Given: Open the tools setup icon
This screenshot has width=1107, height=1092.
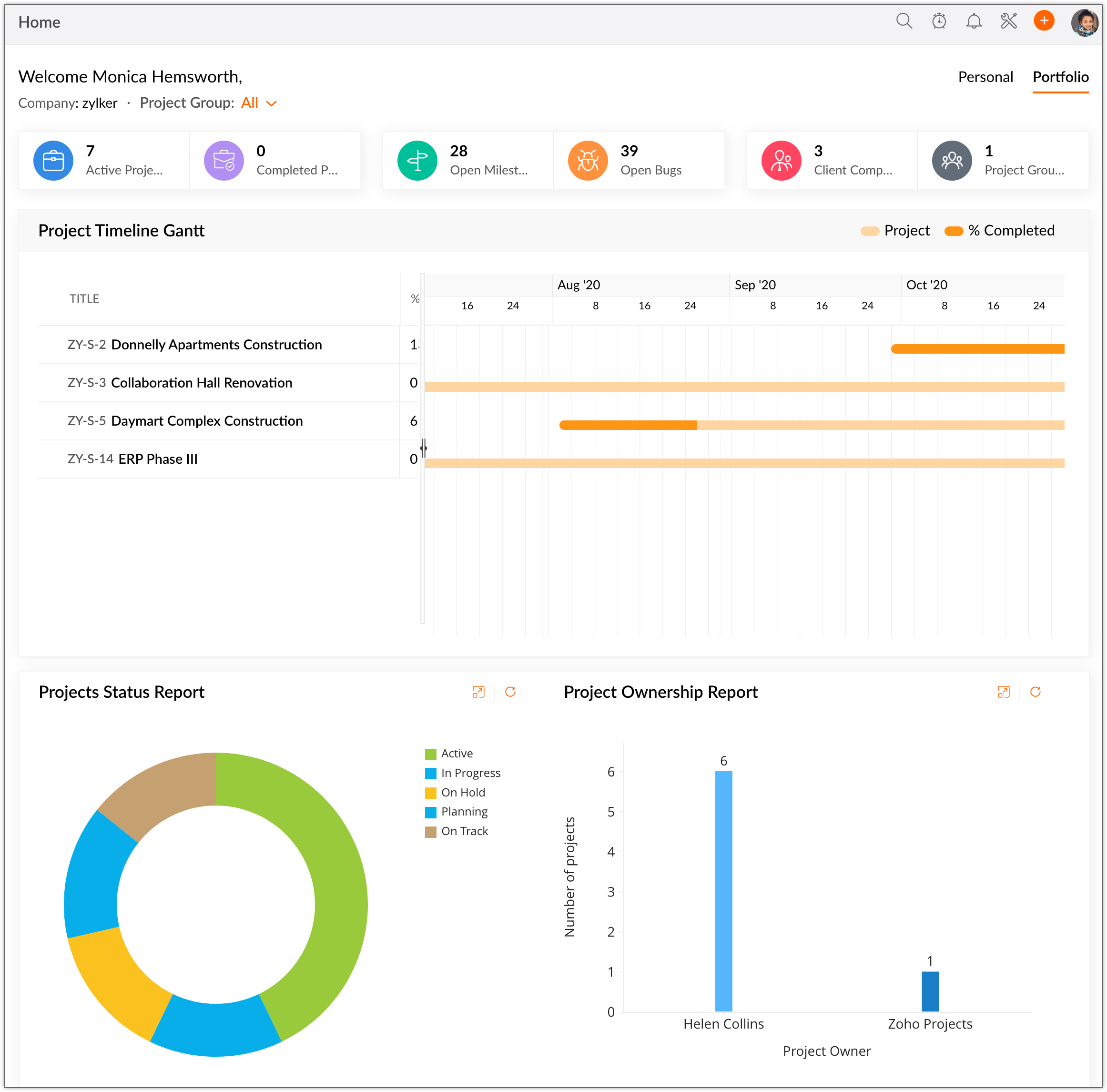Looking at the screenshot, I should 1008,21.
